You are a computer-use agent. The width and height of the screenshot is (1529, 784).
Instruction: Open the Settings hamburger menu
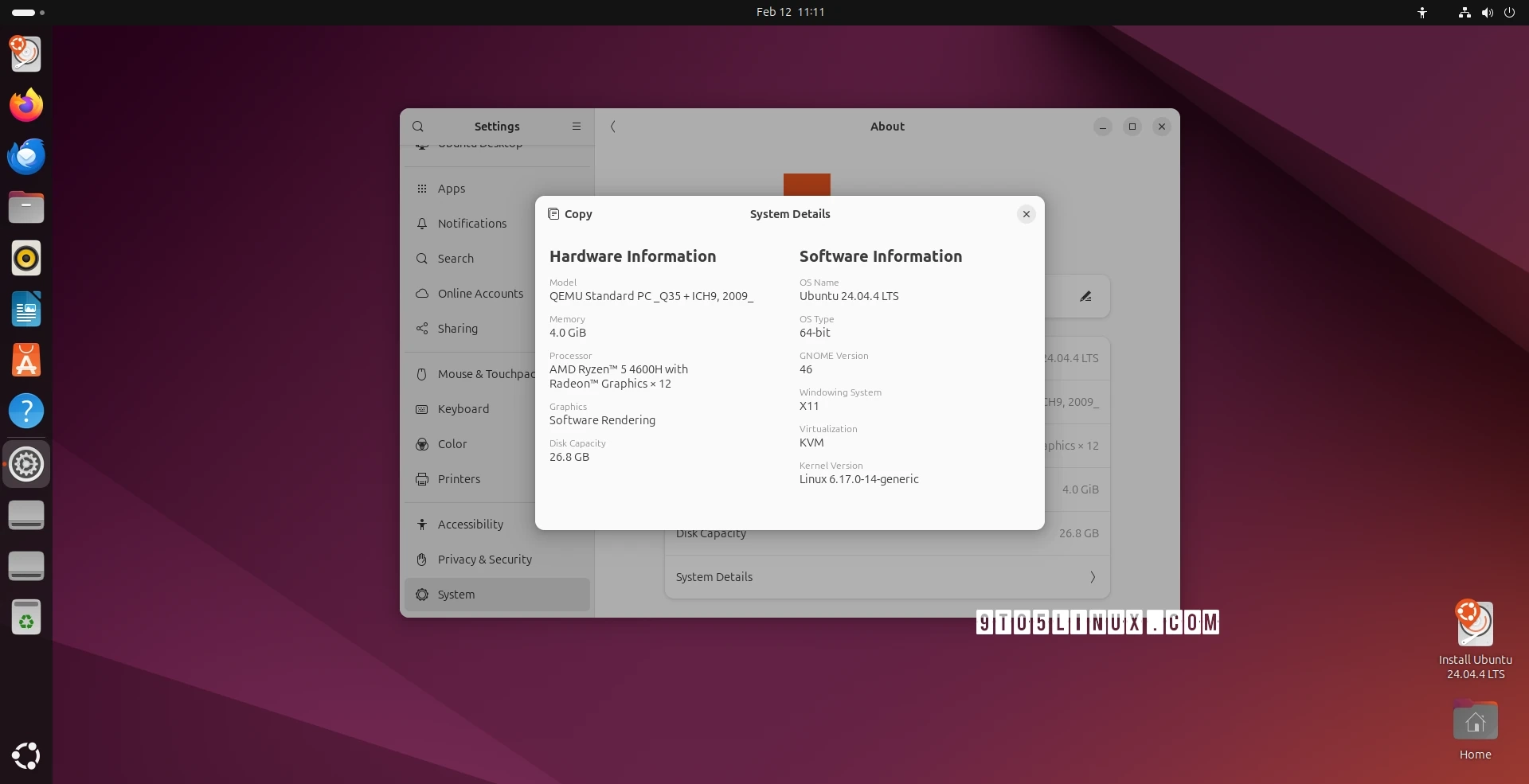coord(576,127)
